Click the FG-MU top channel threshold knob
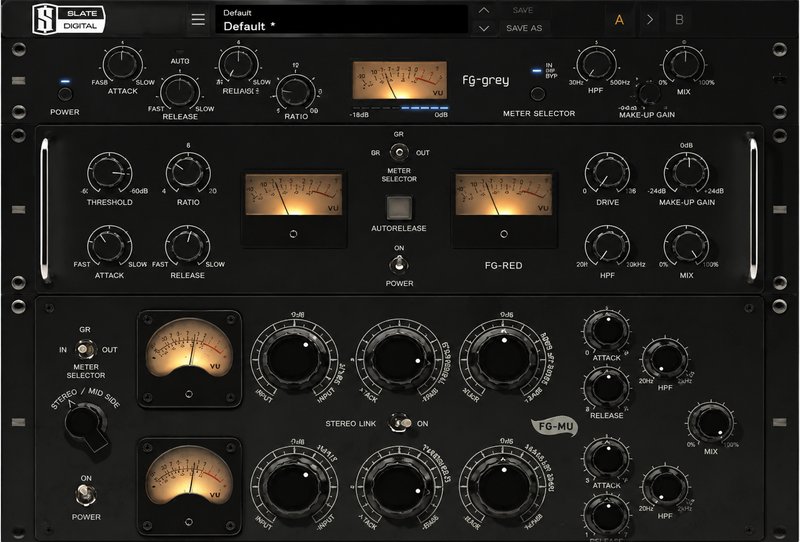 [399, 359]
